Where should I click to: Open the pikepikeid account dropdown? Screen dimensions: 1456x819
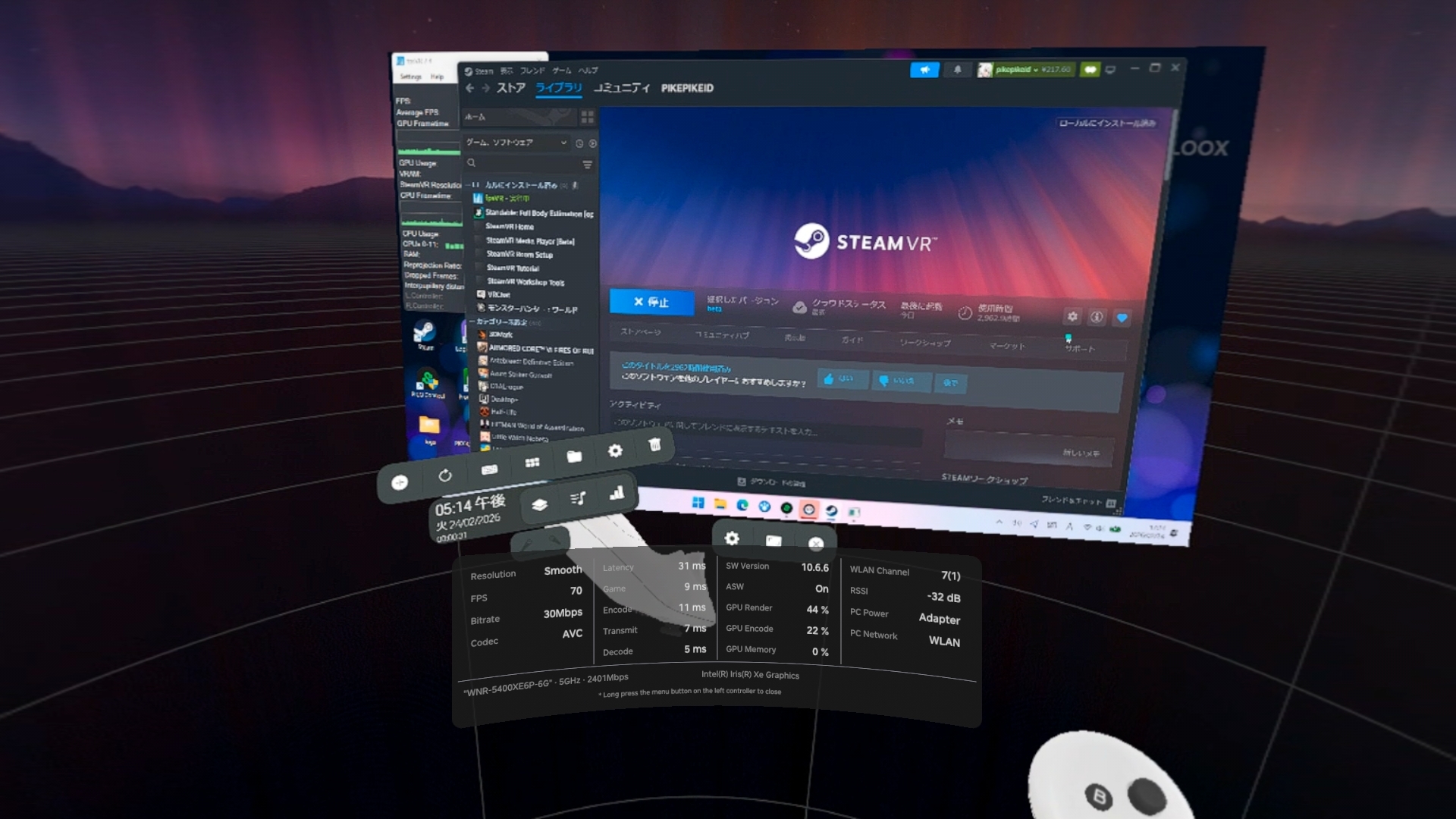(1018, 70)
